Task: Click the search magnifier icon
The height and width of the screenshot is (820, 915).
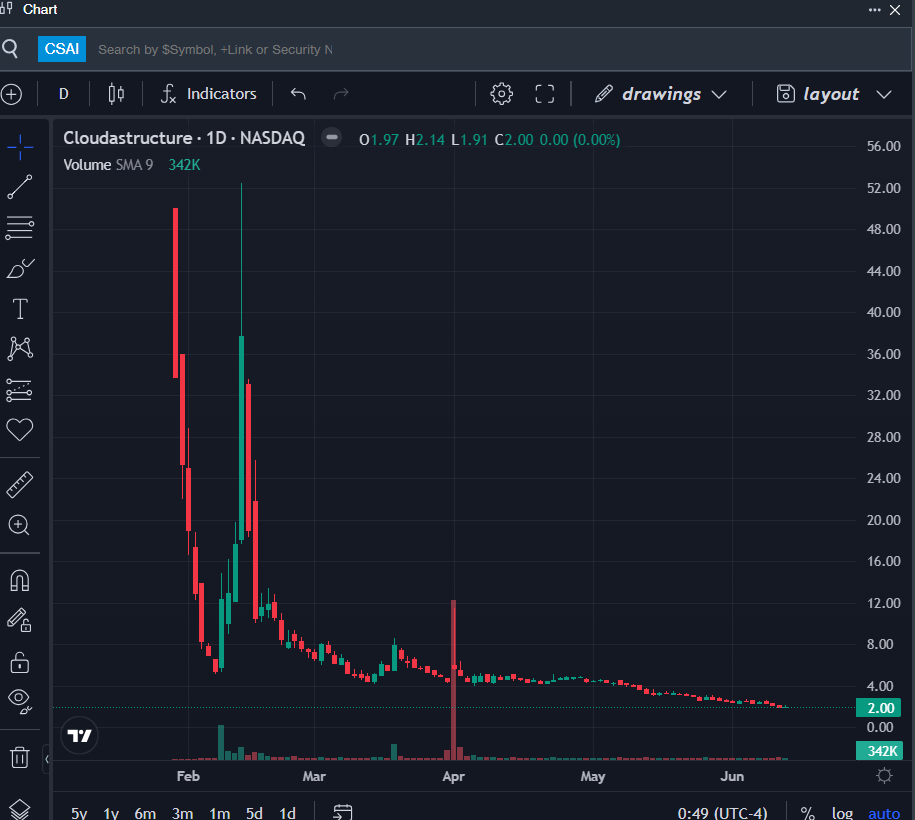Action: point(10,48)
